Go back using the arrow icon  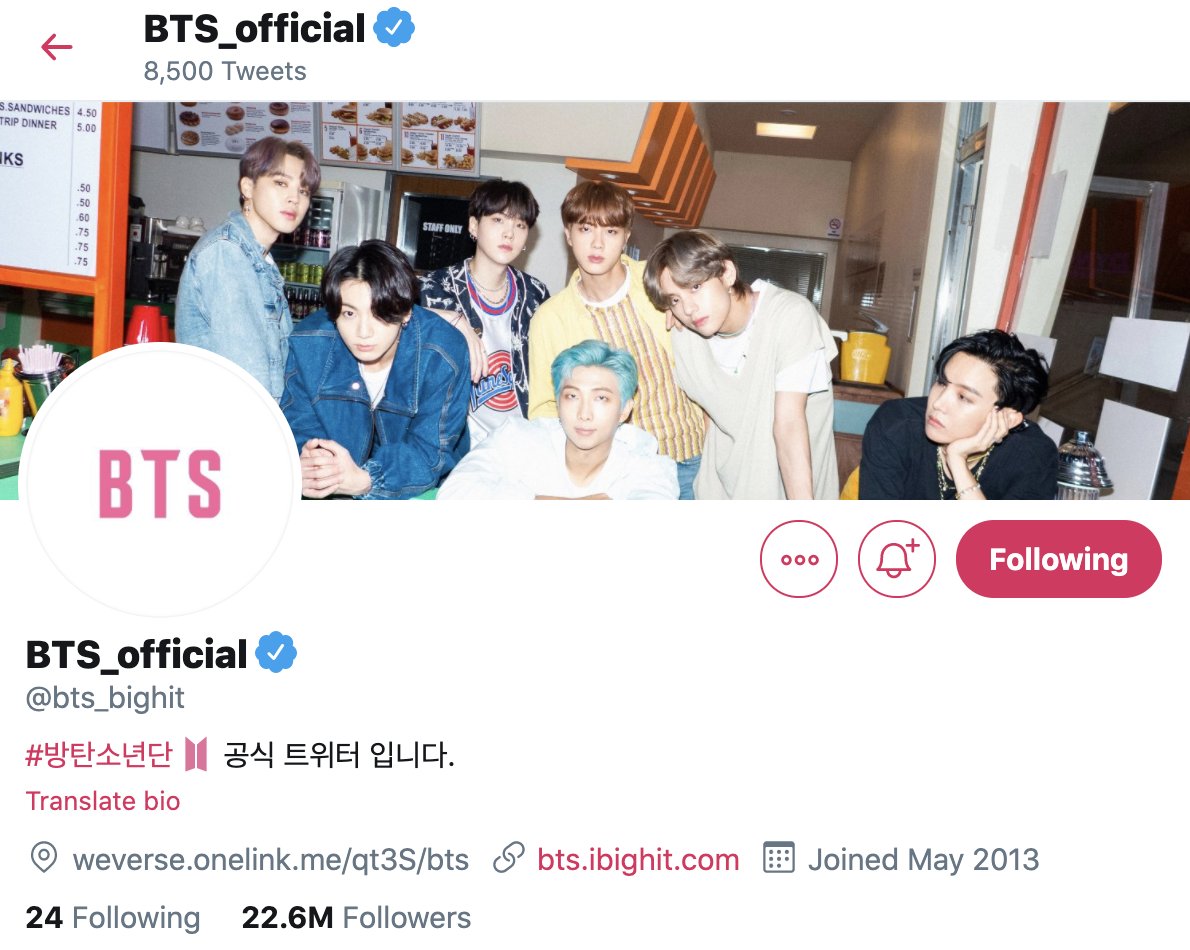click(x=57, y=47)
